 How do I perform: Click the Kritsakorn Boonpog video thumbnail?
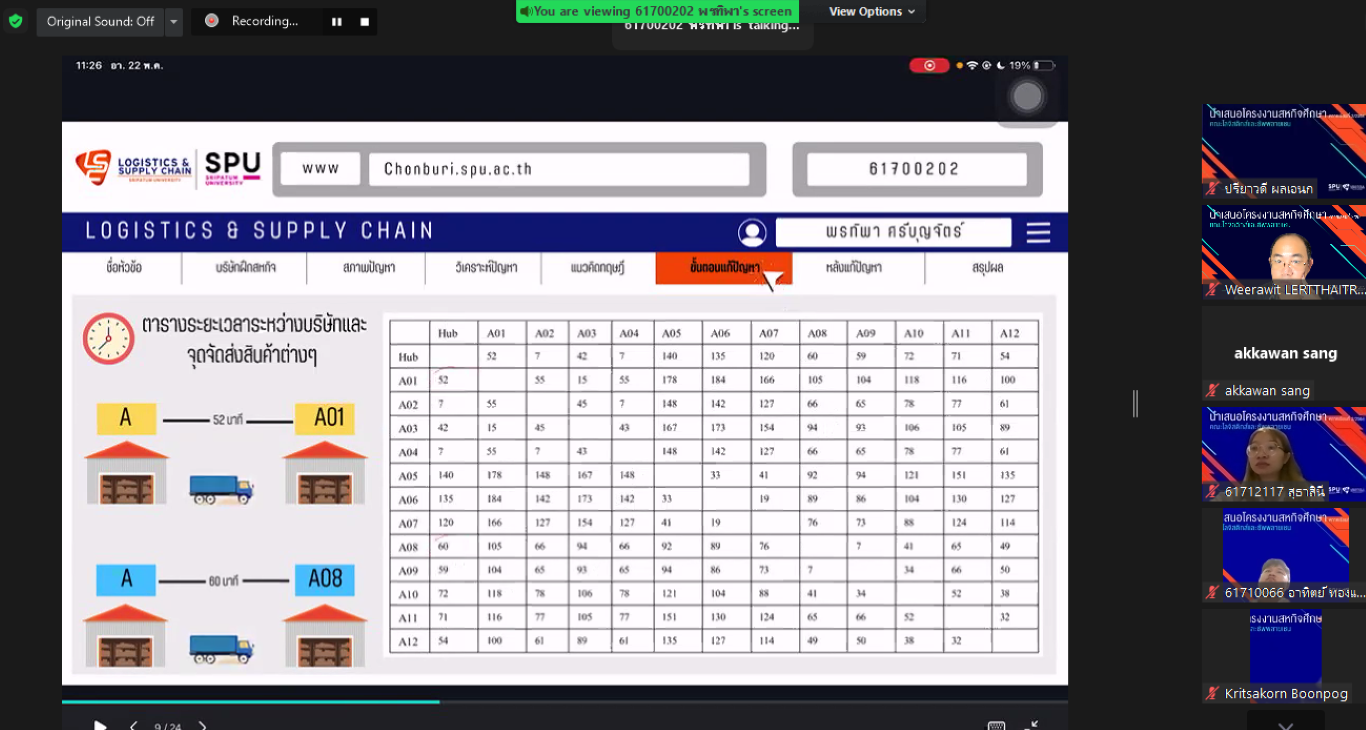tap(1284, 655)
